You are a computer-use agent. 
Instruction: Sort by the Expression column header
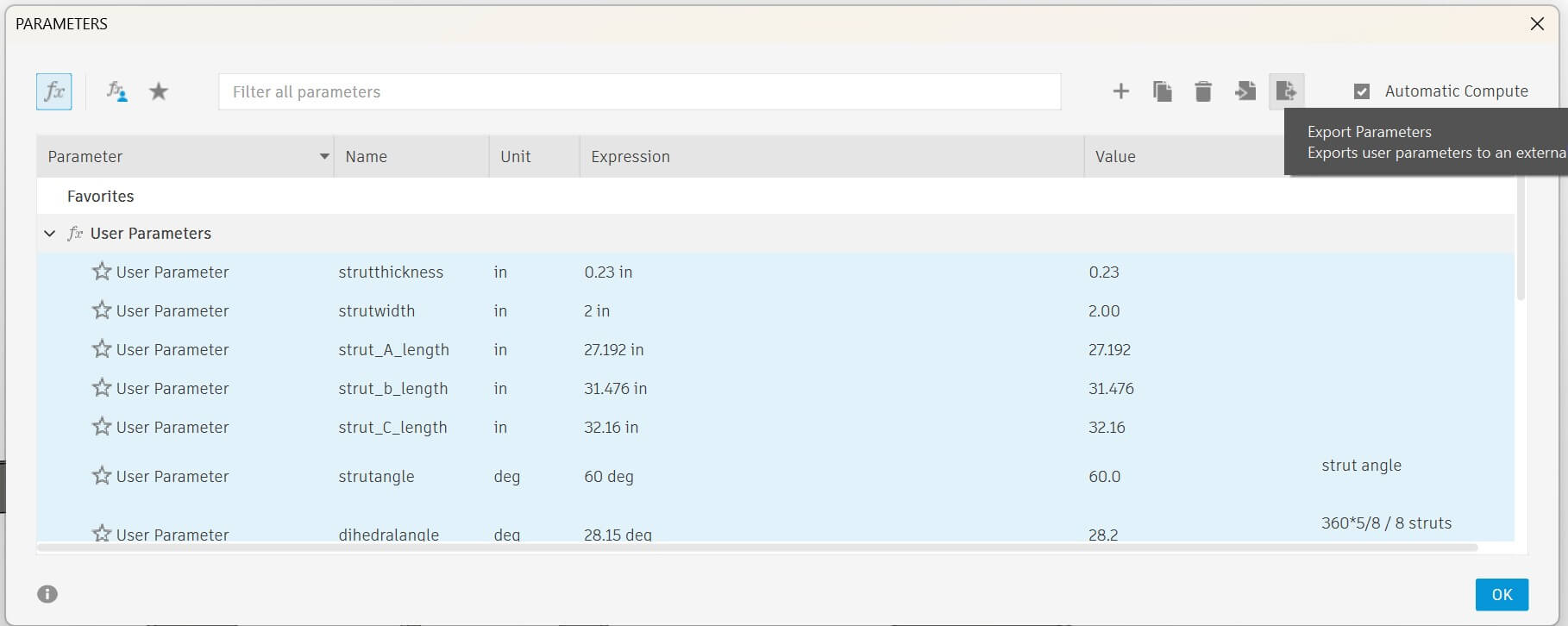(832, 156)
